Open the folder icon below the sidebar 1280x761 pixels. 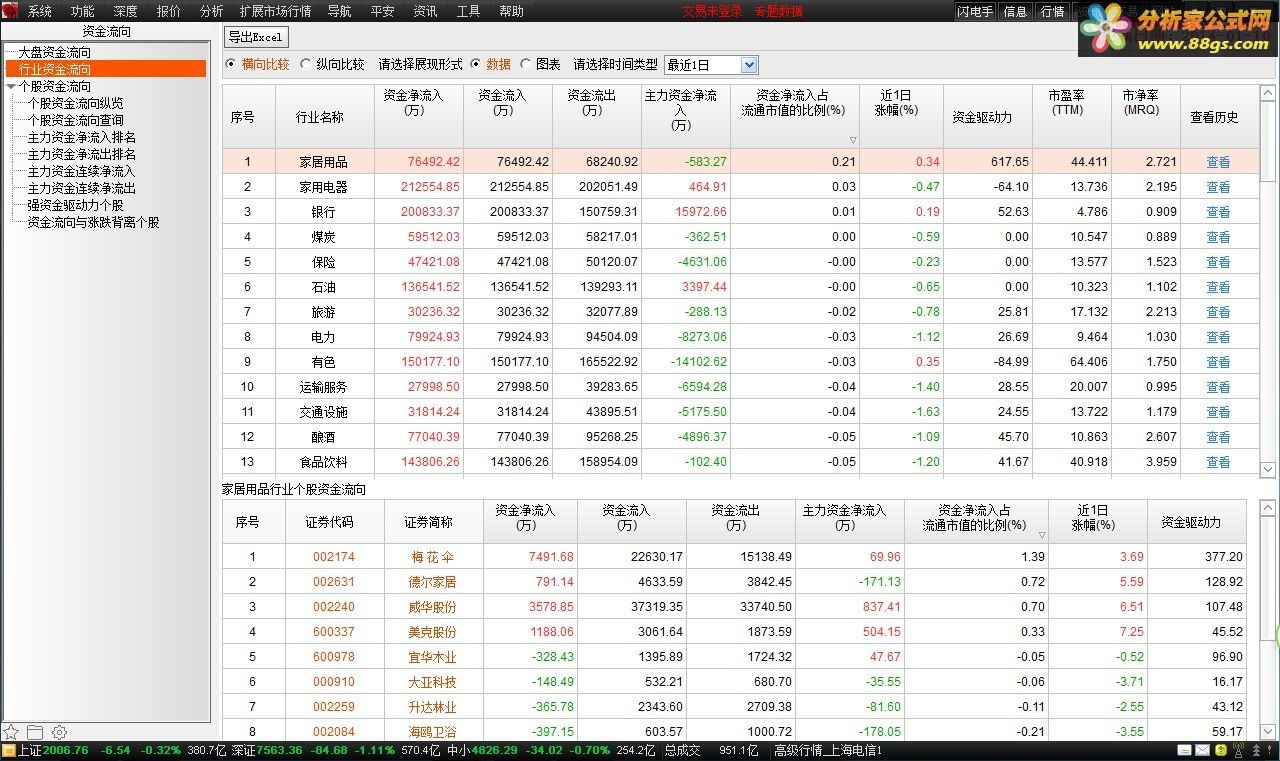35,732
